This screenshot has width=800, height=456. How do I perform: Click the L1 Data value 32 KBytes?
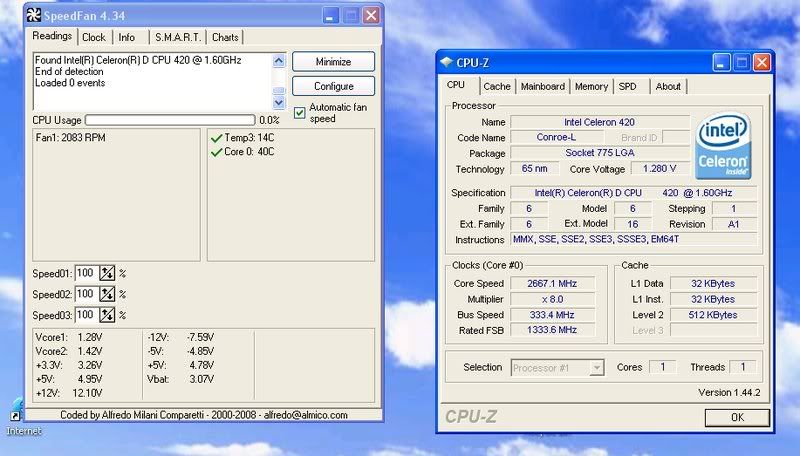(713, 284)
